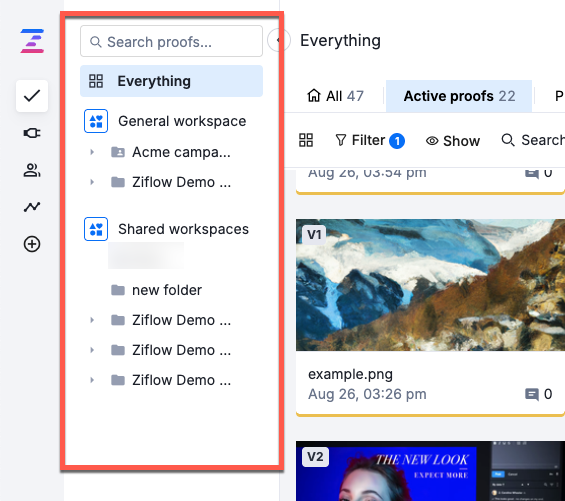This screenshot has height=501, width=565.
Task: Open the Show visibility options
Action: (x=453, y=141)
